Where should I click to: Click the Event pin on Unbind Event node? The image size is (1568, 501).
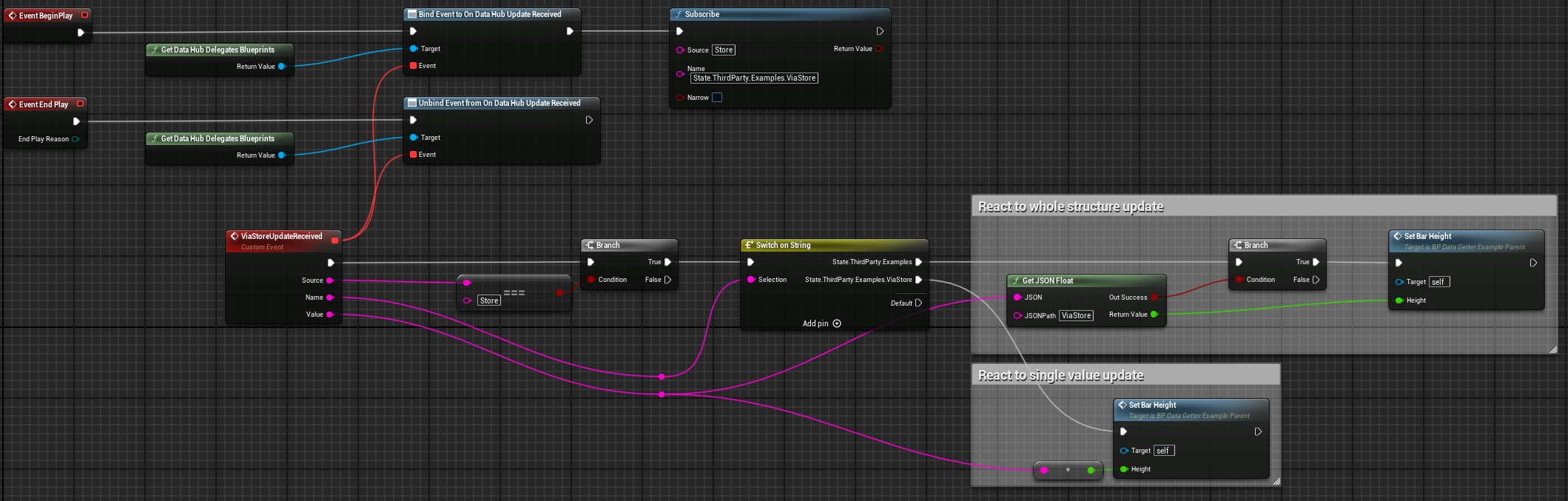click(414, 155)
